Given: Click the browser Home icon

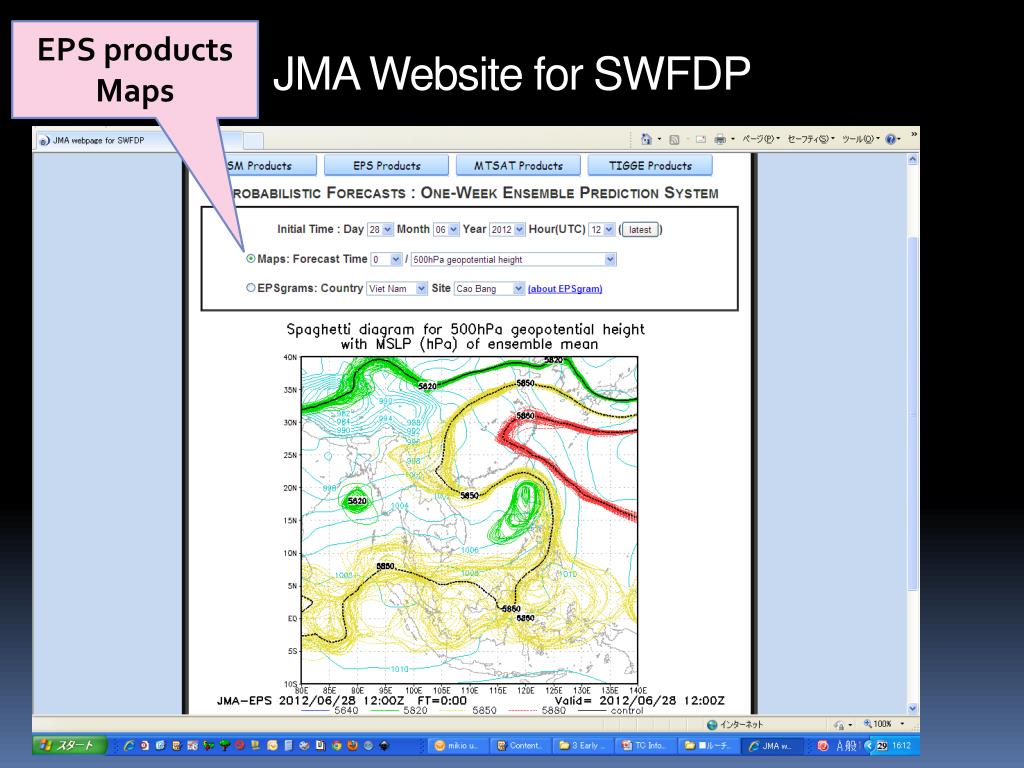Looking at the screenshot, I should (x=647, y=139).
